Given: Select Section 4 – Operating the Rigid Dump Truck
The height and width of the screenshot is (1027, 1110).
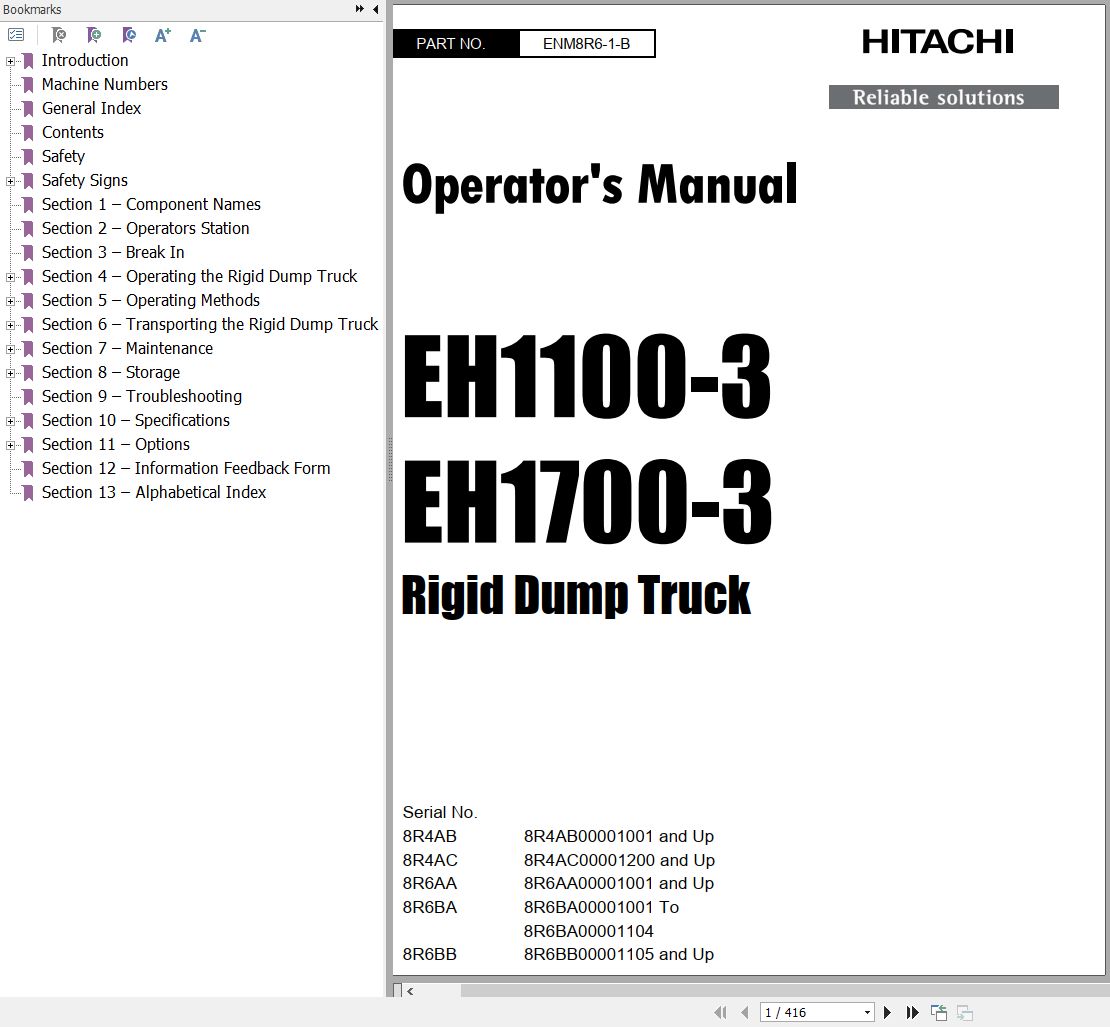Looking at the screenshot, I should (199, 277).
